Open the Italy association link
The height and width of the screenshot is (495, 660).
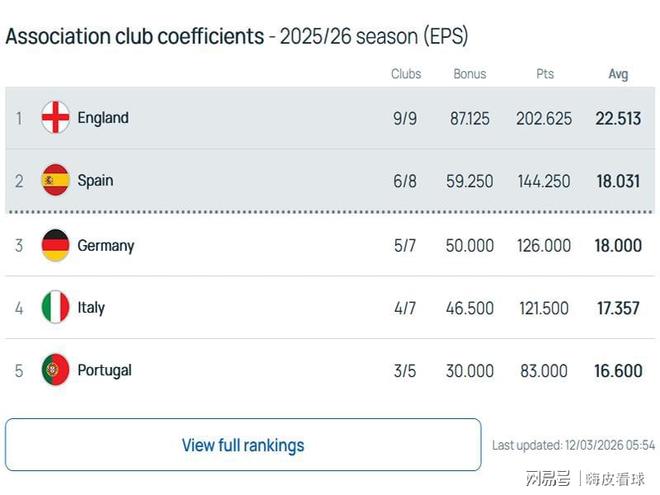point(91,308)
